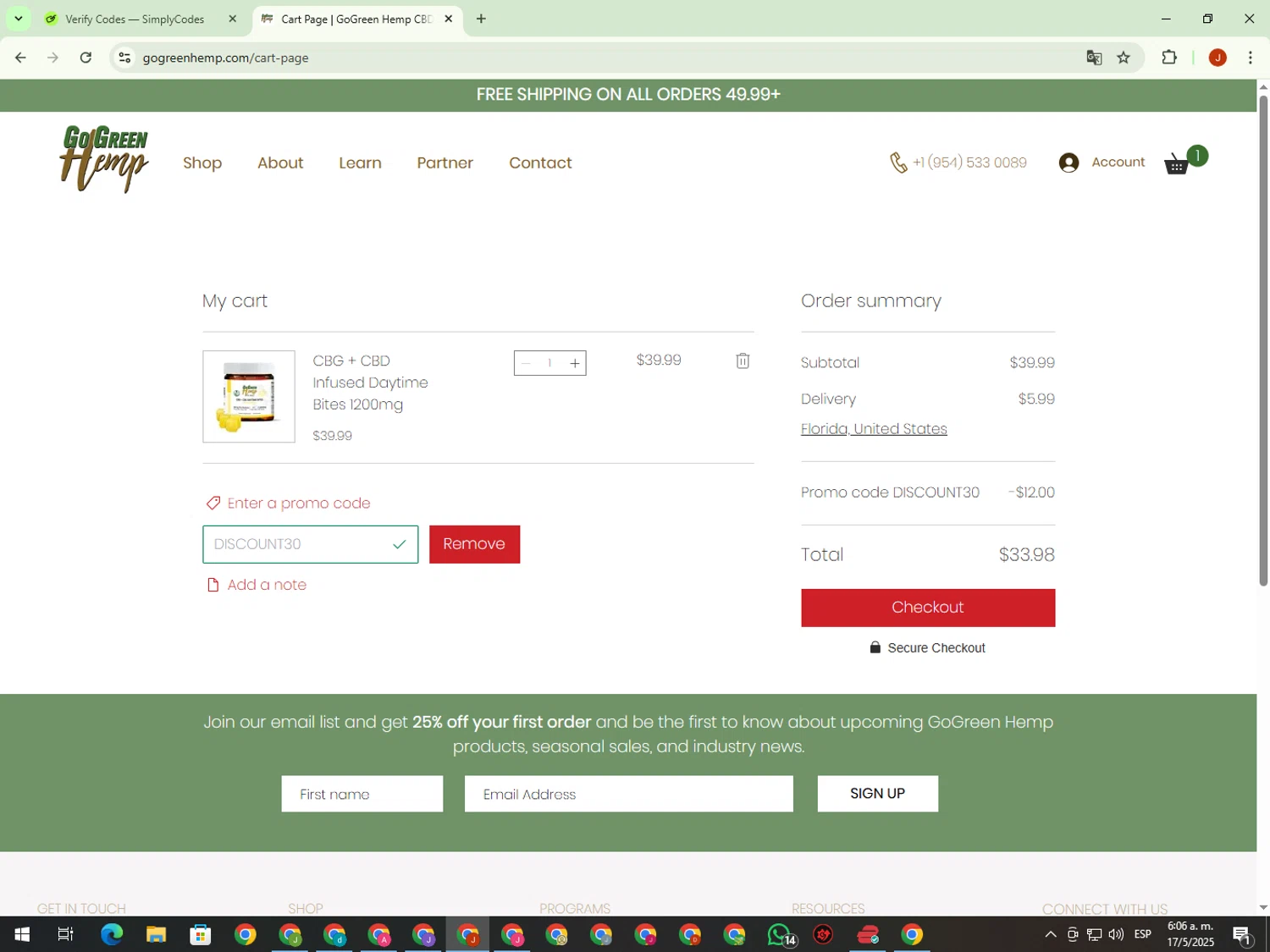Open the Chrome three-dot menu
Viewport: 1270px width, 952px height.
(x=1251, y=58)
